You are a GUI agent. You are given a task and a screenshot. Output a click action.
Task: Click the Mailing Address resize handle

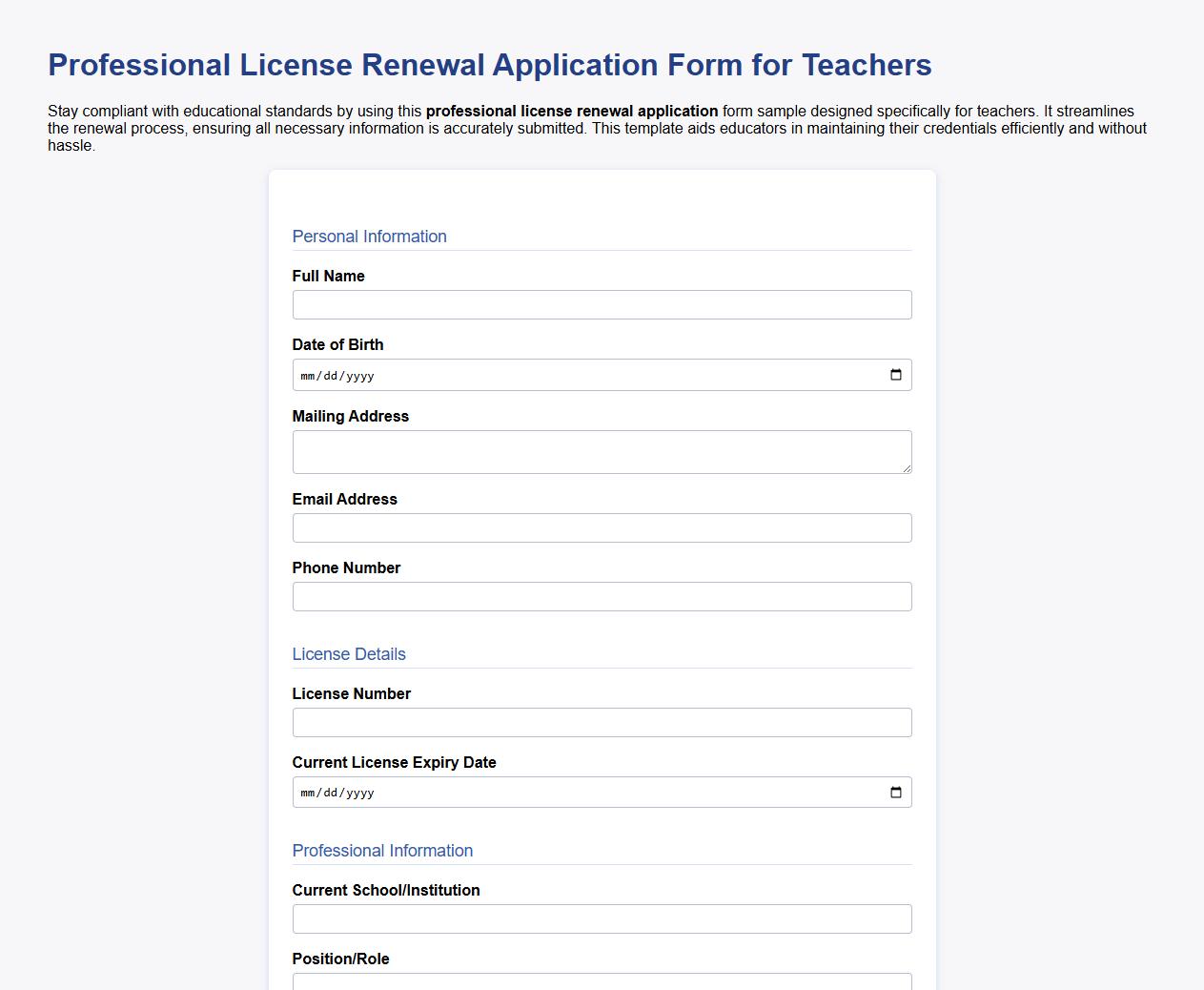point(907,469)
